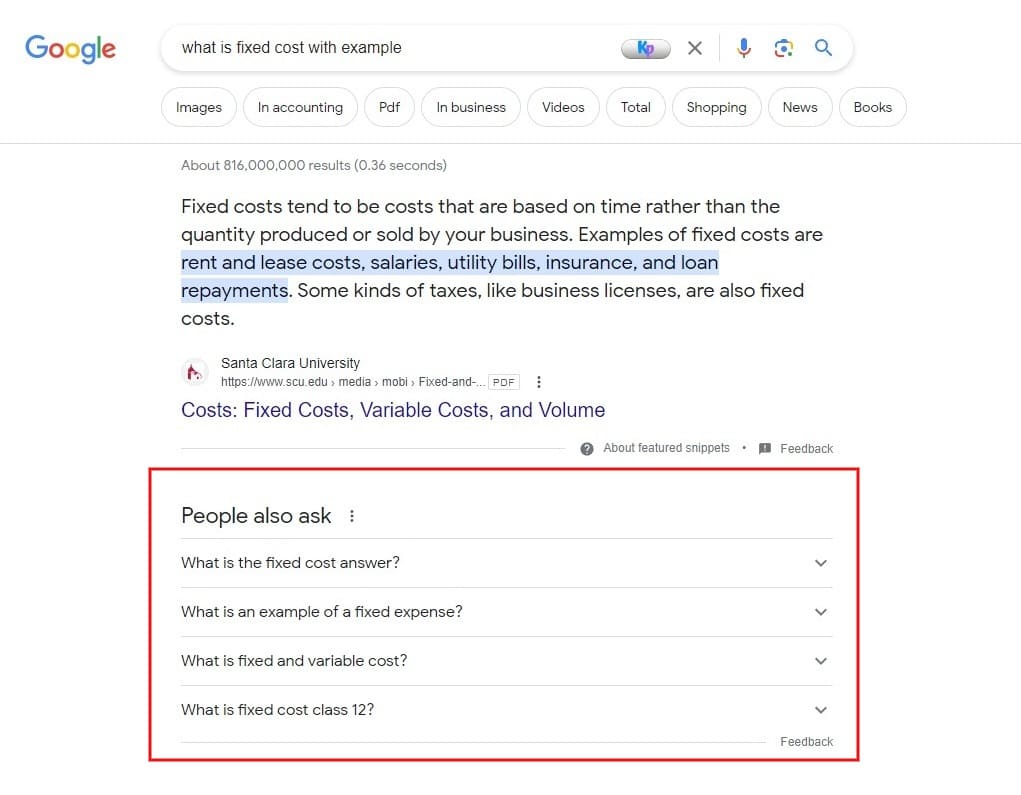Click the magnifying glass search icon
The width and height of the screenshot is (1021, 795).
(x=823, y=48)
